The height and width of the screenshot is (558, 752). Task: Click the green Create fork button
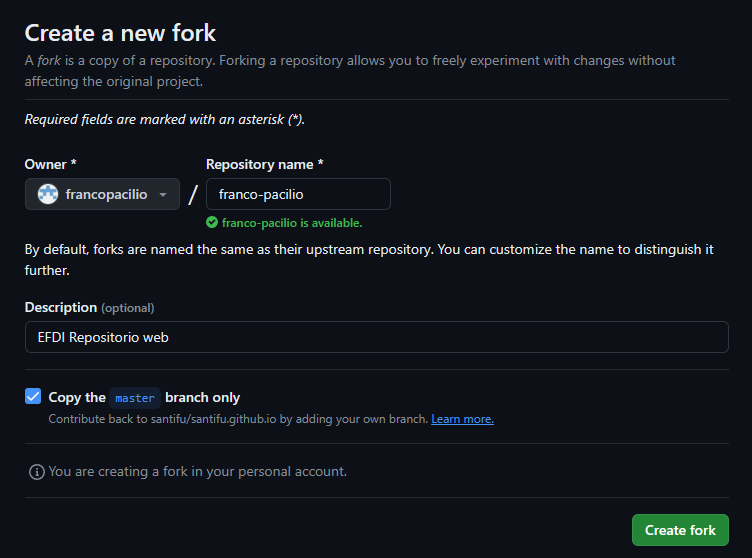[680, 530]
